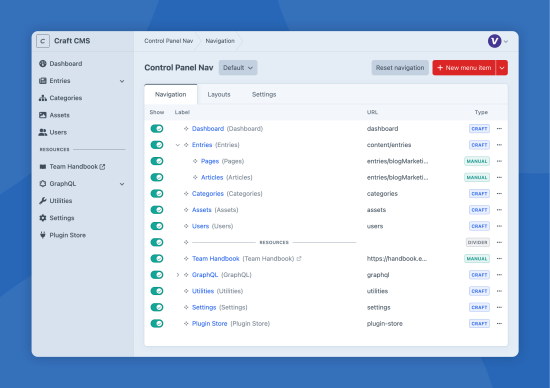Expand the GraphQL row in the table
This screenshot has height=388, width=550.
[177, 275]
